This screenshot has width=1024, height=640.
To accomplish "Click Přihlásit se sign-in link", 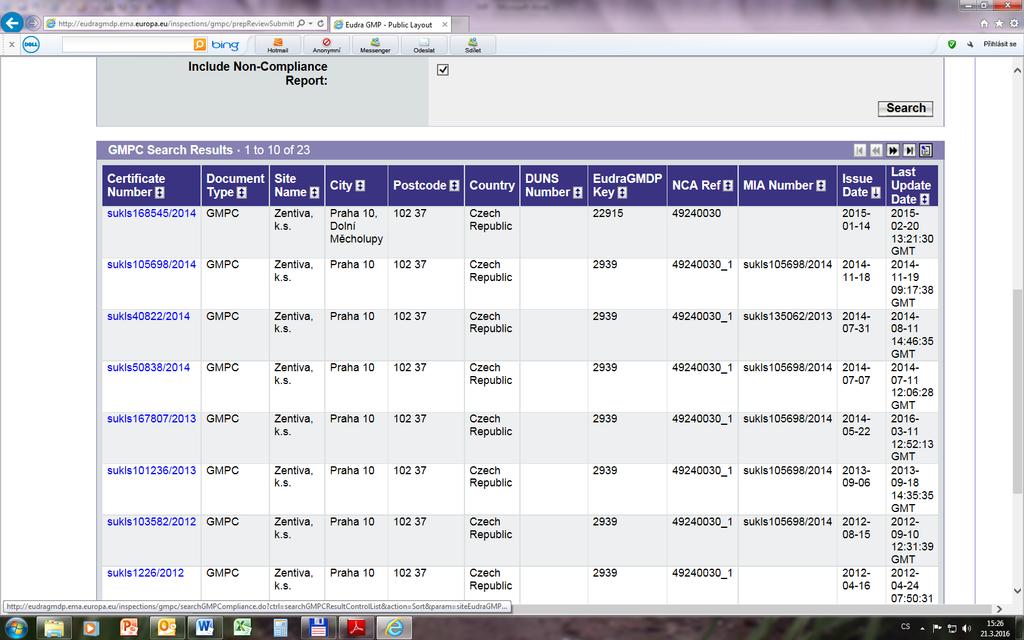I will tap(999, 44).
